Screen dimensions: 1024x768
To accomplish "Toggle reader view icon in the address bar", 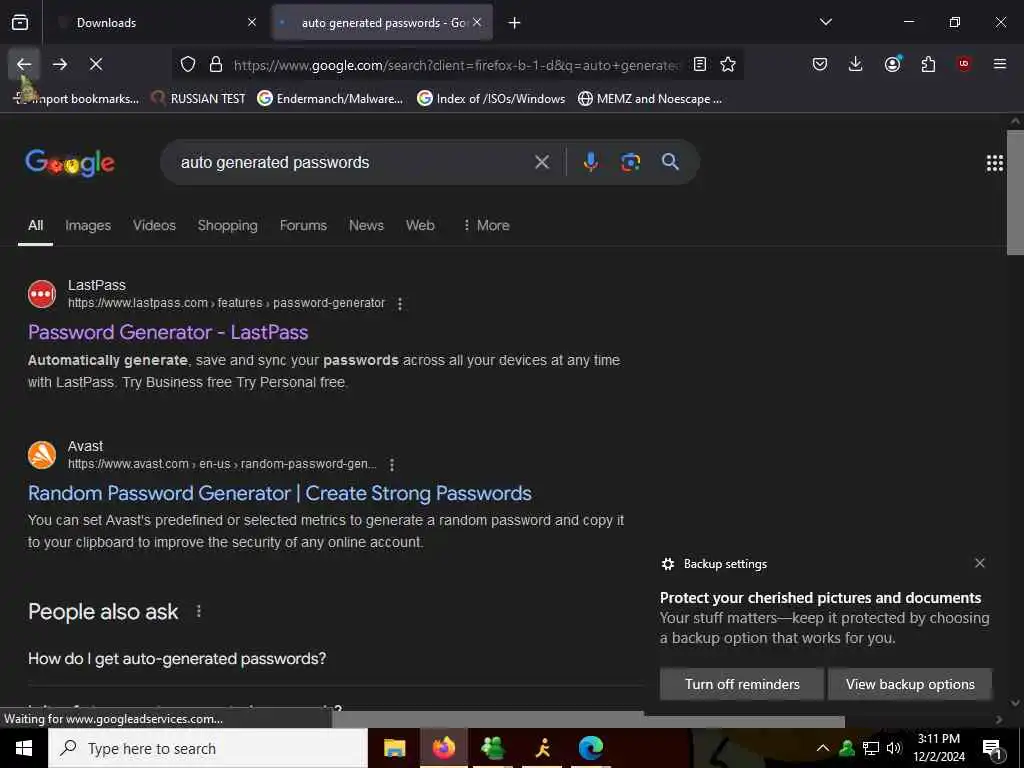I will tap(699, 64).
